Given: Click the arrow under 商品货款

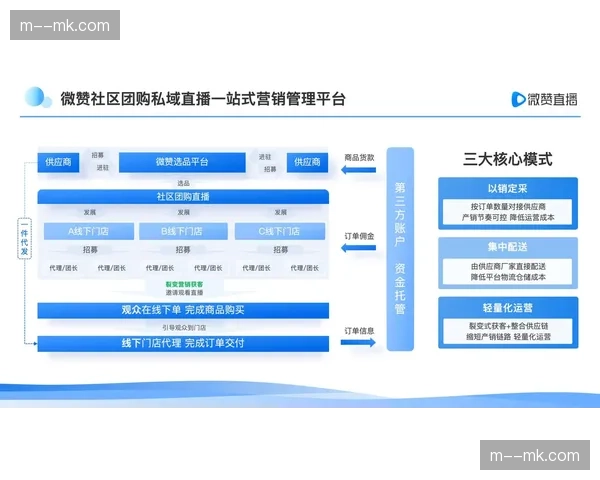Looking at the screenshot, I should (358, 170).
